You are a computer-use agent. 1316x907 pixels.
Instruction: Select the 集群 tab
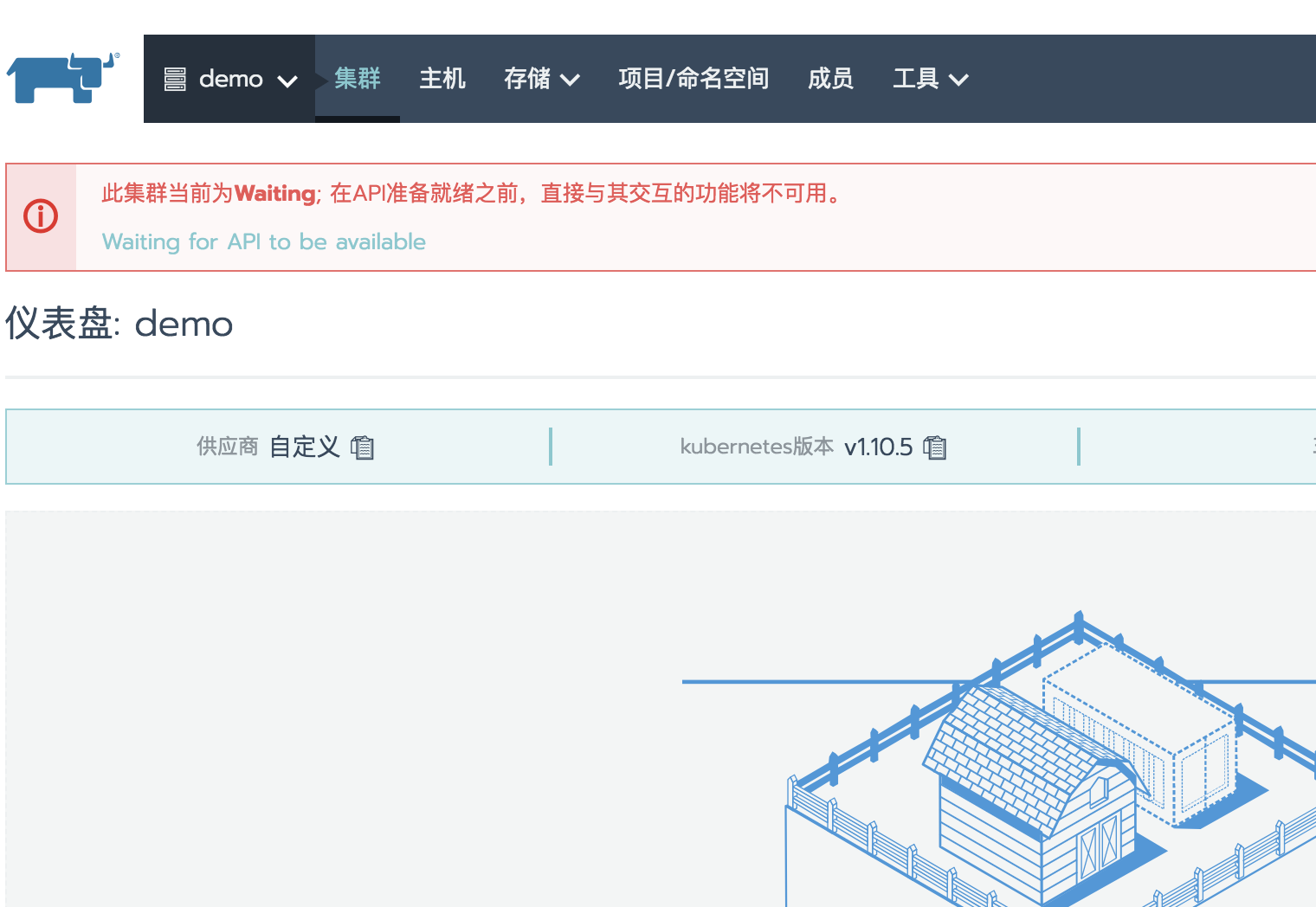tap(358, 79)
